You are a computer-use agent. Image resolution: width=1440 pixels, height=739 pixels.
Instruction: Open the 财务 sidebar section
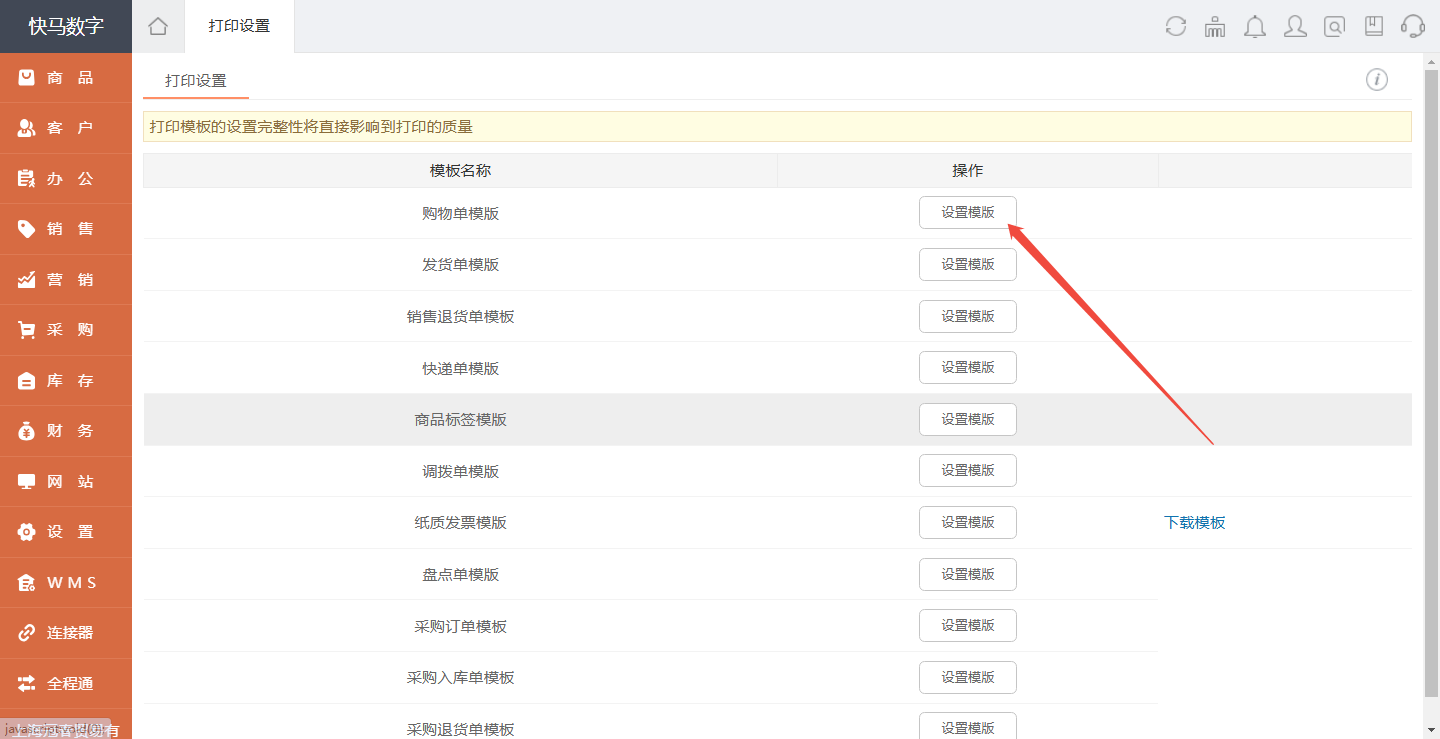pyautogui.click(x=66, y=431)
